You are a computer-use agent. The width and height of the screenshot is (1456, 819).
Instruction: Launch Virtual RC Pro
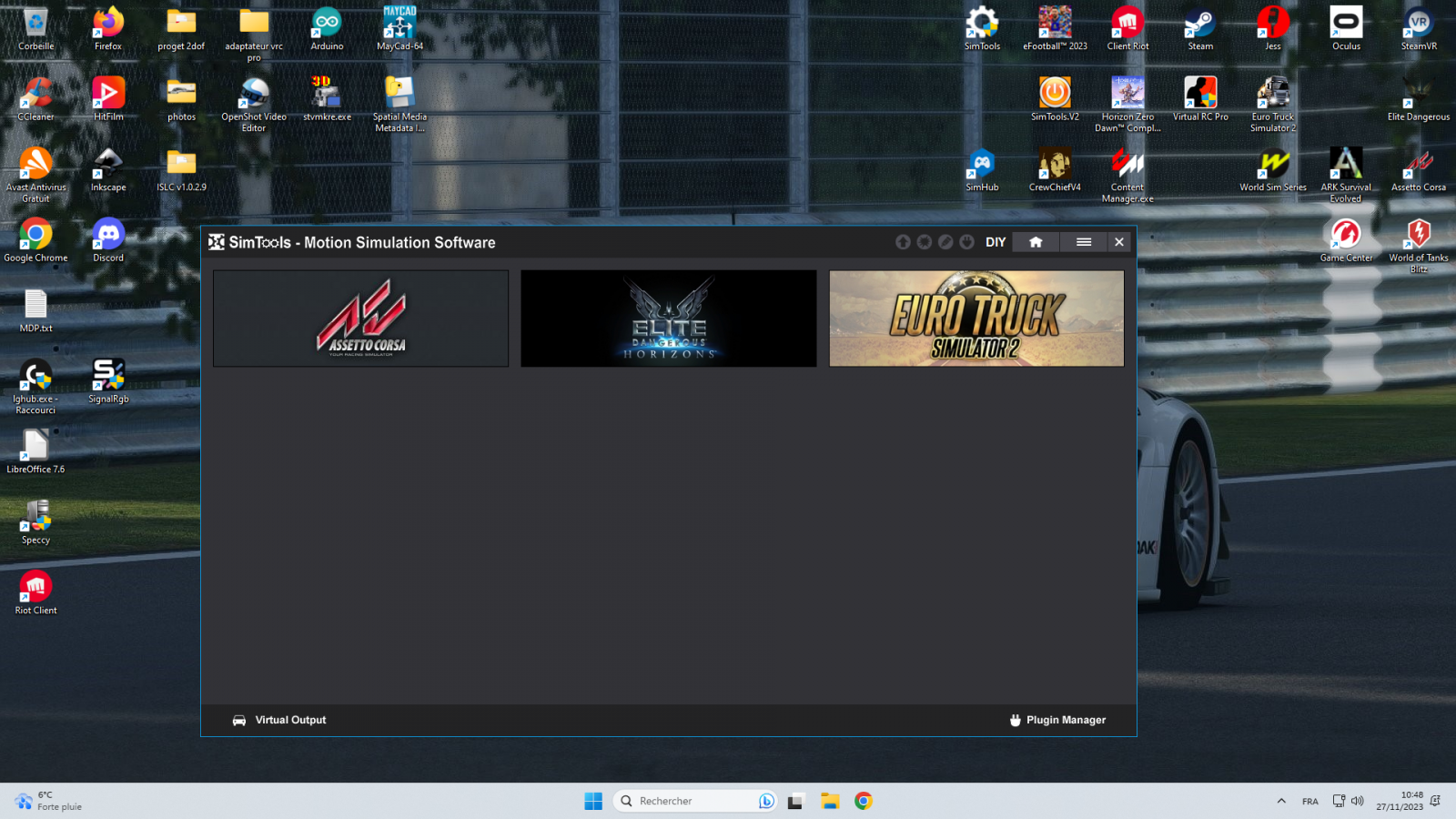(1200, 99)
